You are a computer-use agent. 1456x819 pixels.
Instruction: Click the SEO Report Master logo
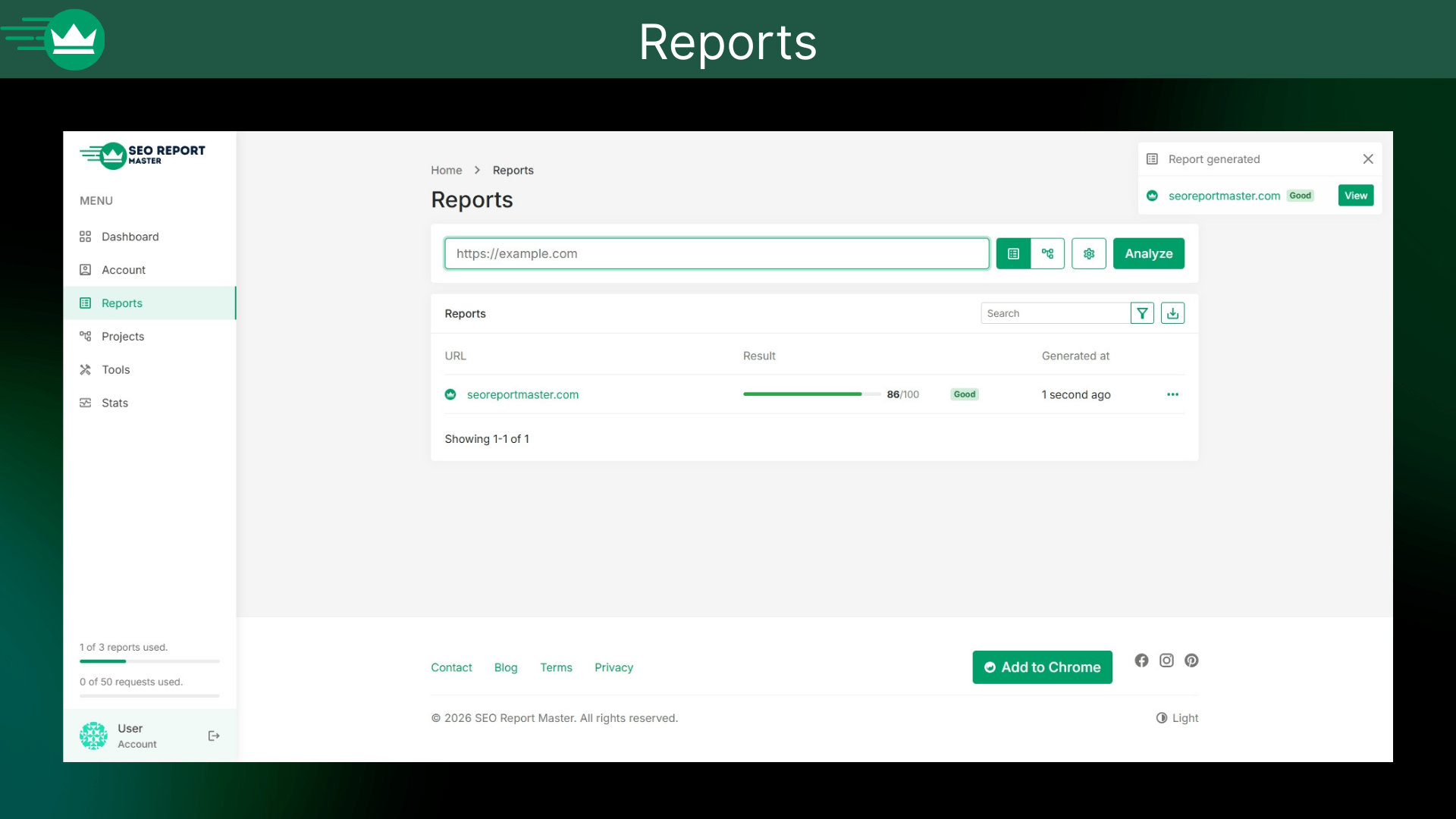[141, 155]
